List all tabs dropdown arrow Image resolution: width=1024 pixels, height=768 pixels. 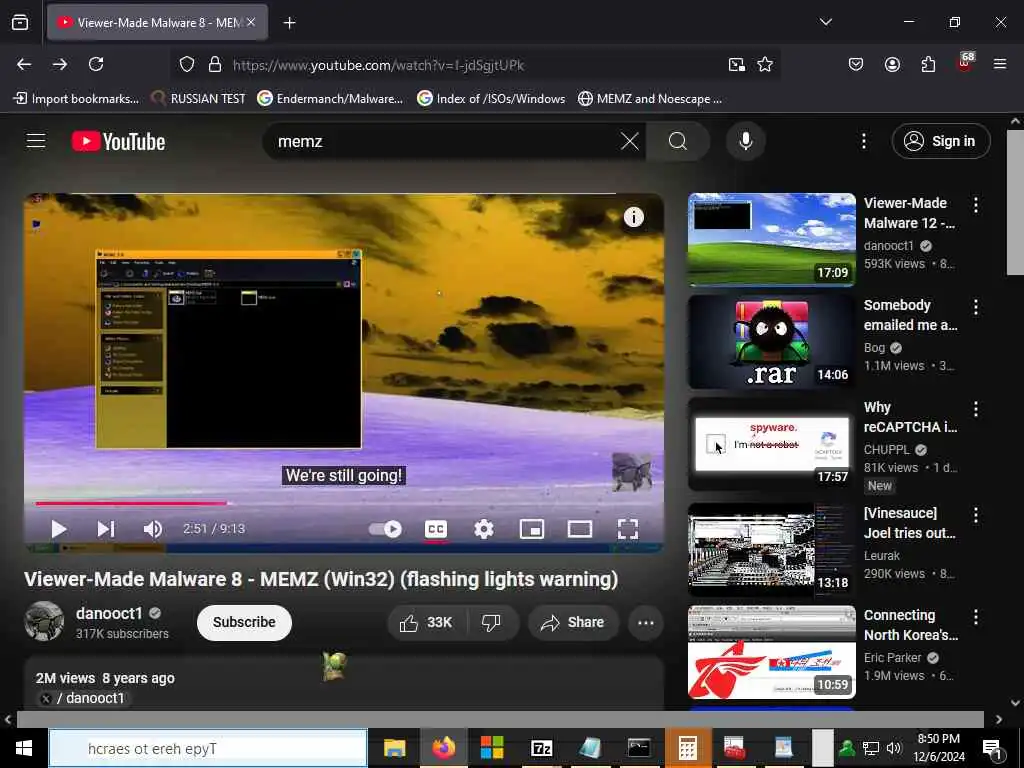tap(825, 22)
